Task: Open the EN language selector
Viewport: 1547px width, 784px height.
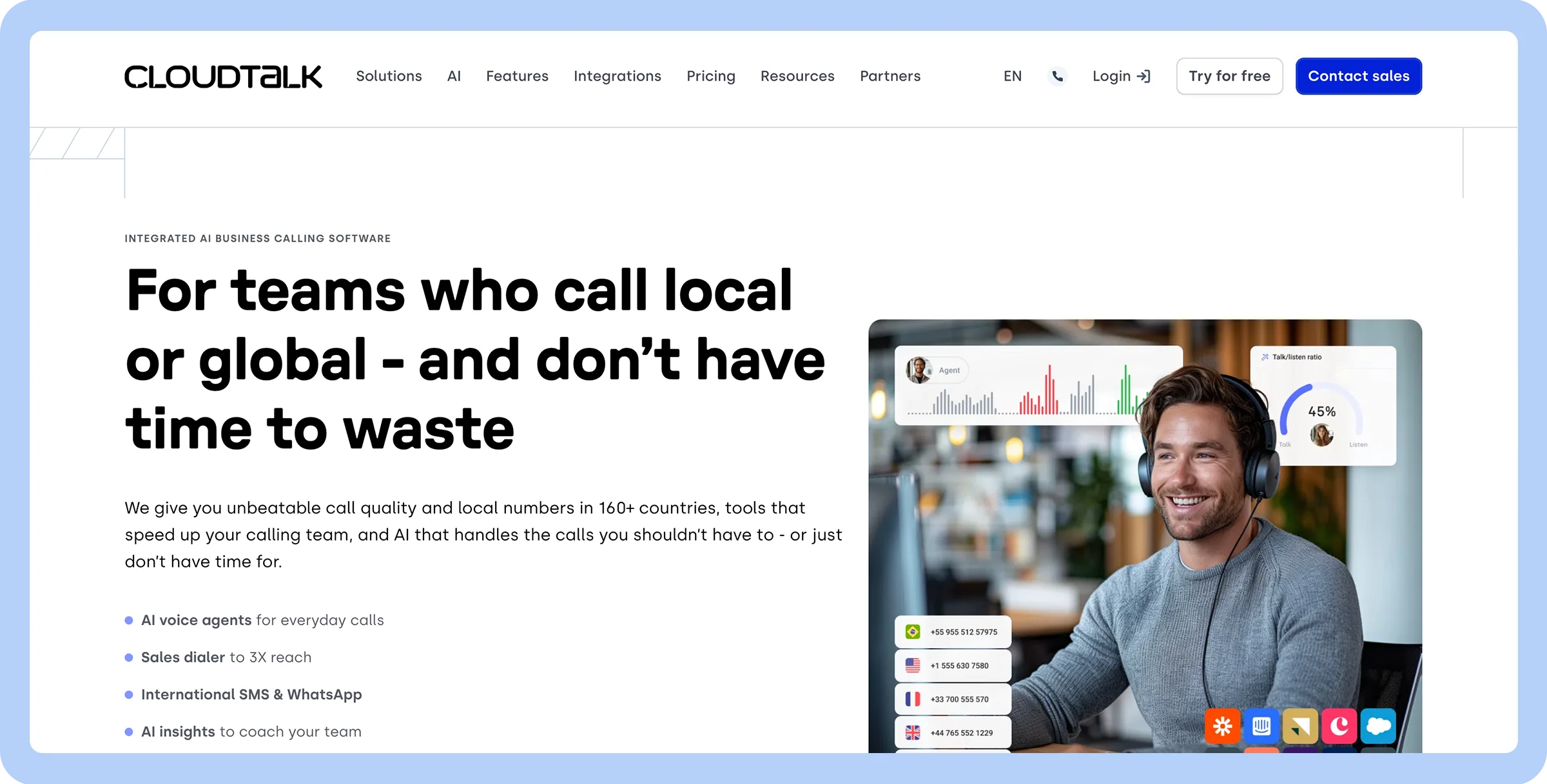Action: click(x=1013, y=76)
